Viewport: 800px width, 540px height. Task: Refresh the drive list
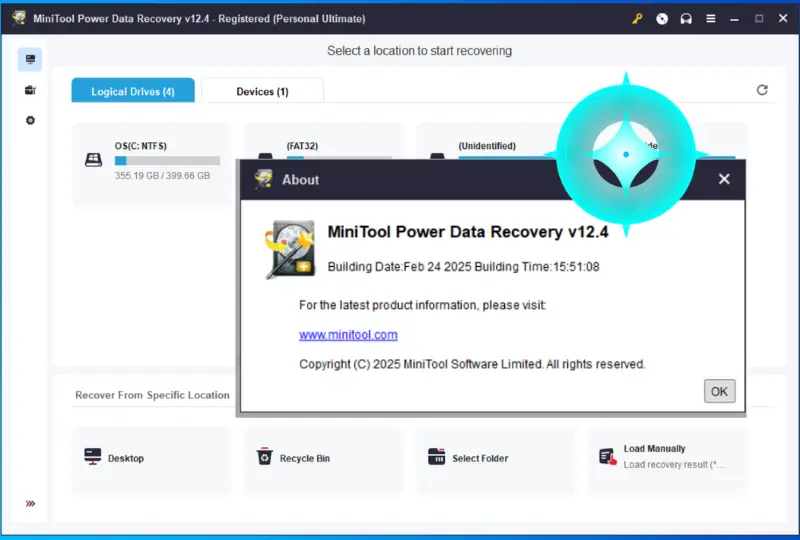(762, 90)
